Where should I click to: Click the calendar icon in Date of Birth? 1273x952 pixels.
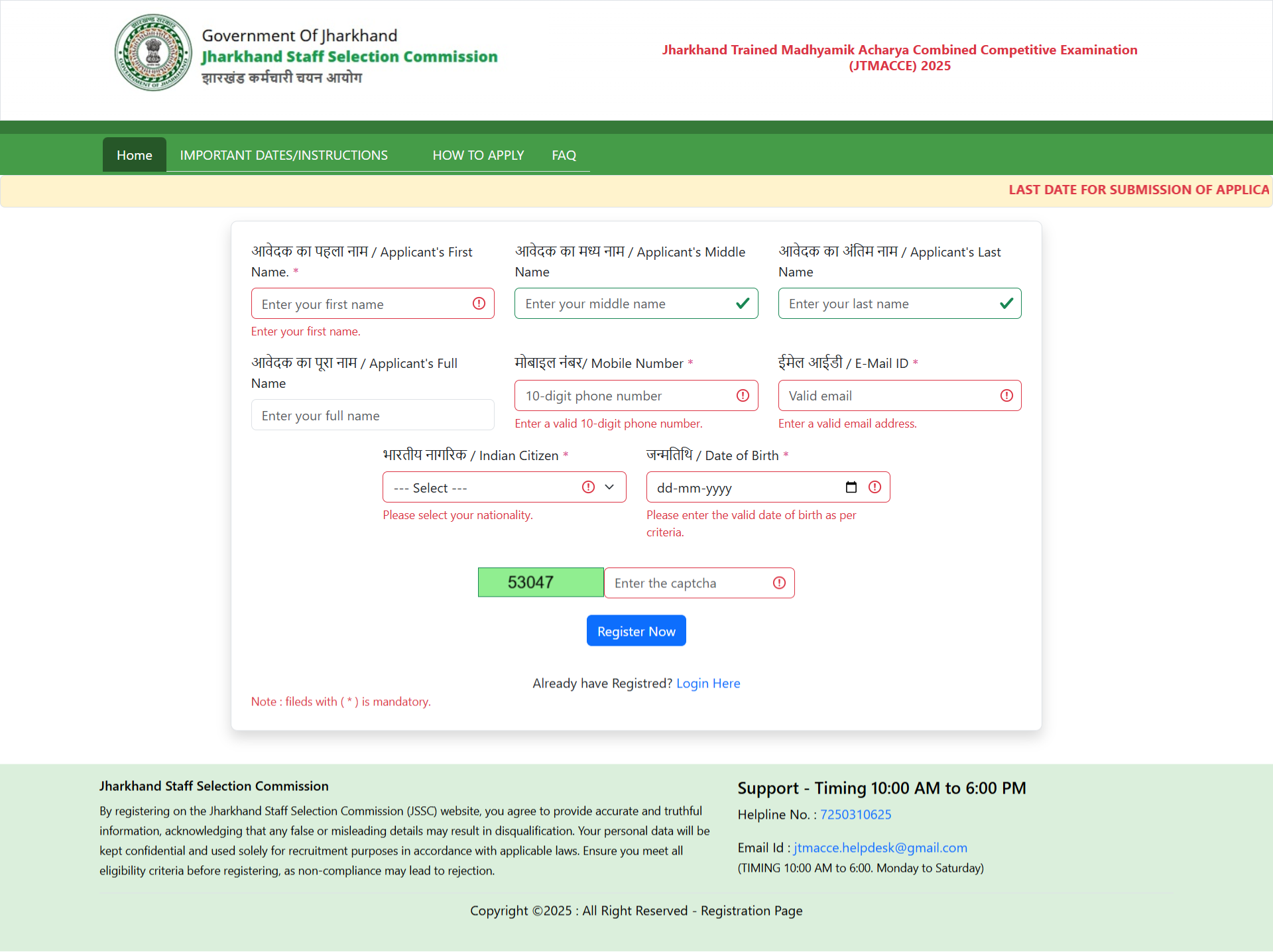[851, 487]
